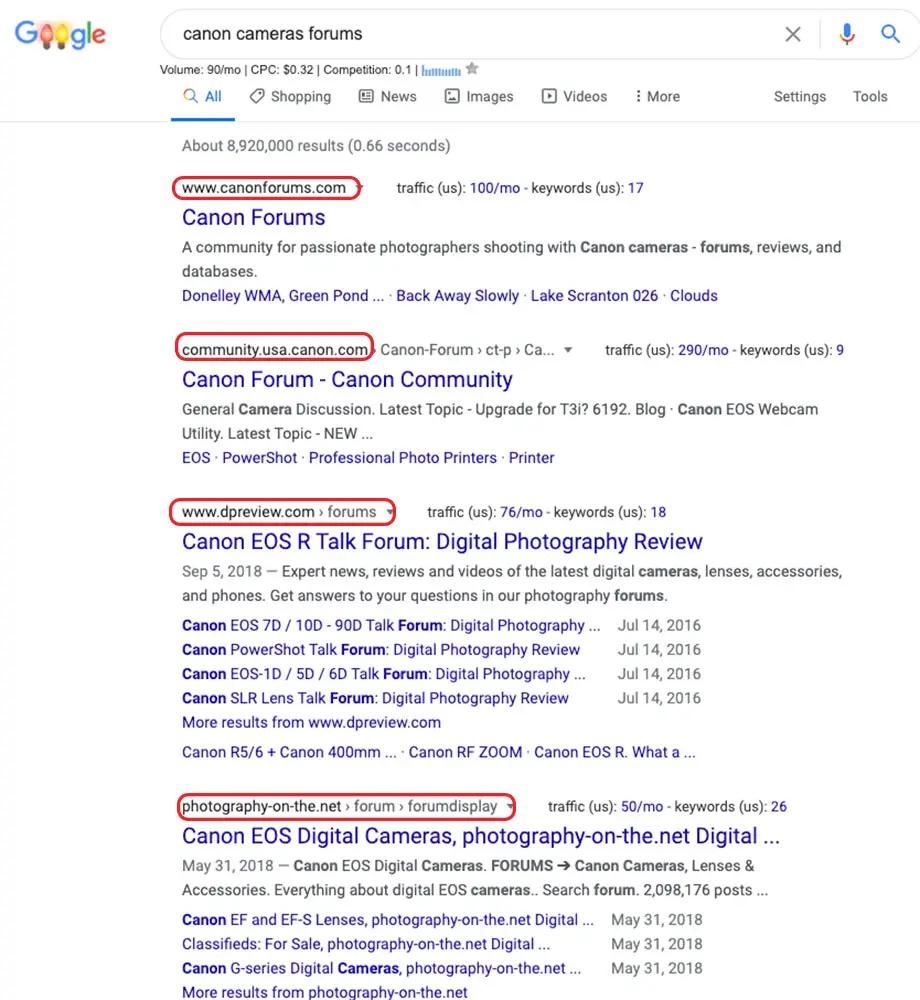Click 100/mo traffic value for canonforums
This screenshot has width=920, height=1000.
(495, 188)
